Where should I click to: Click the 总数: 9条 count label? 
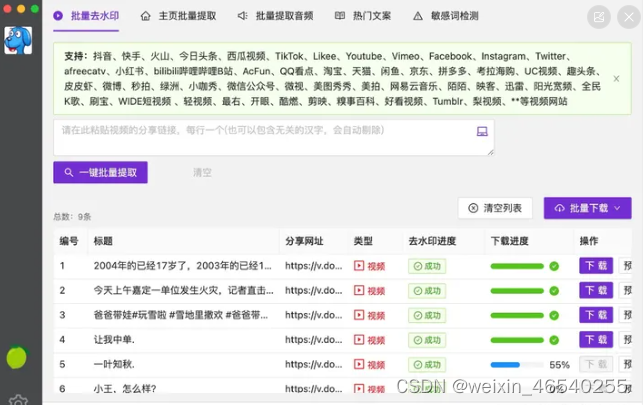point(72,217)
